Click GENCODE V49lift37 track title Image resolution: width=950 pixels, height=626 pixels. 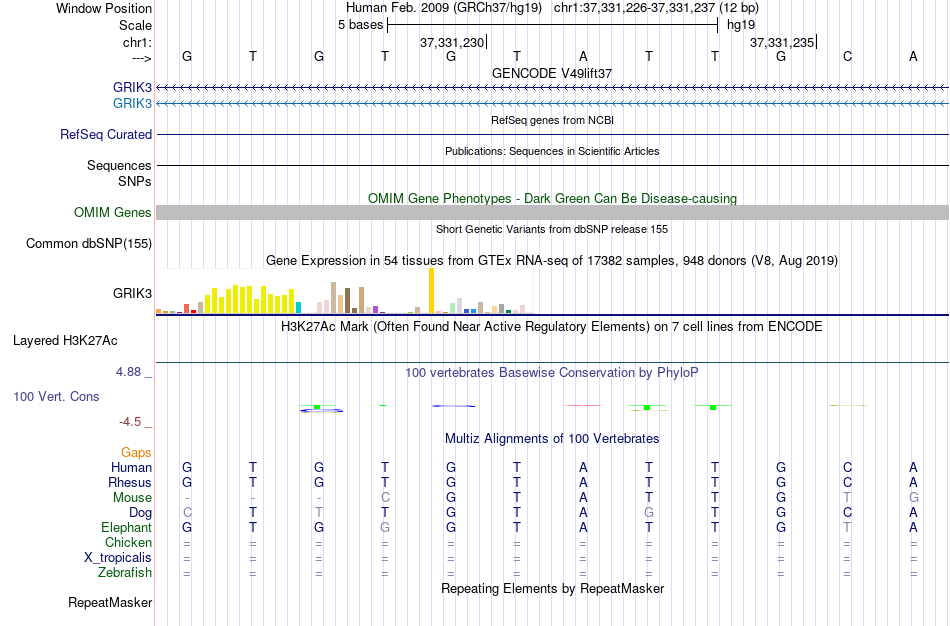point(552,73)
